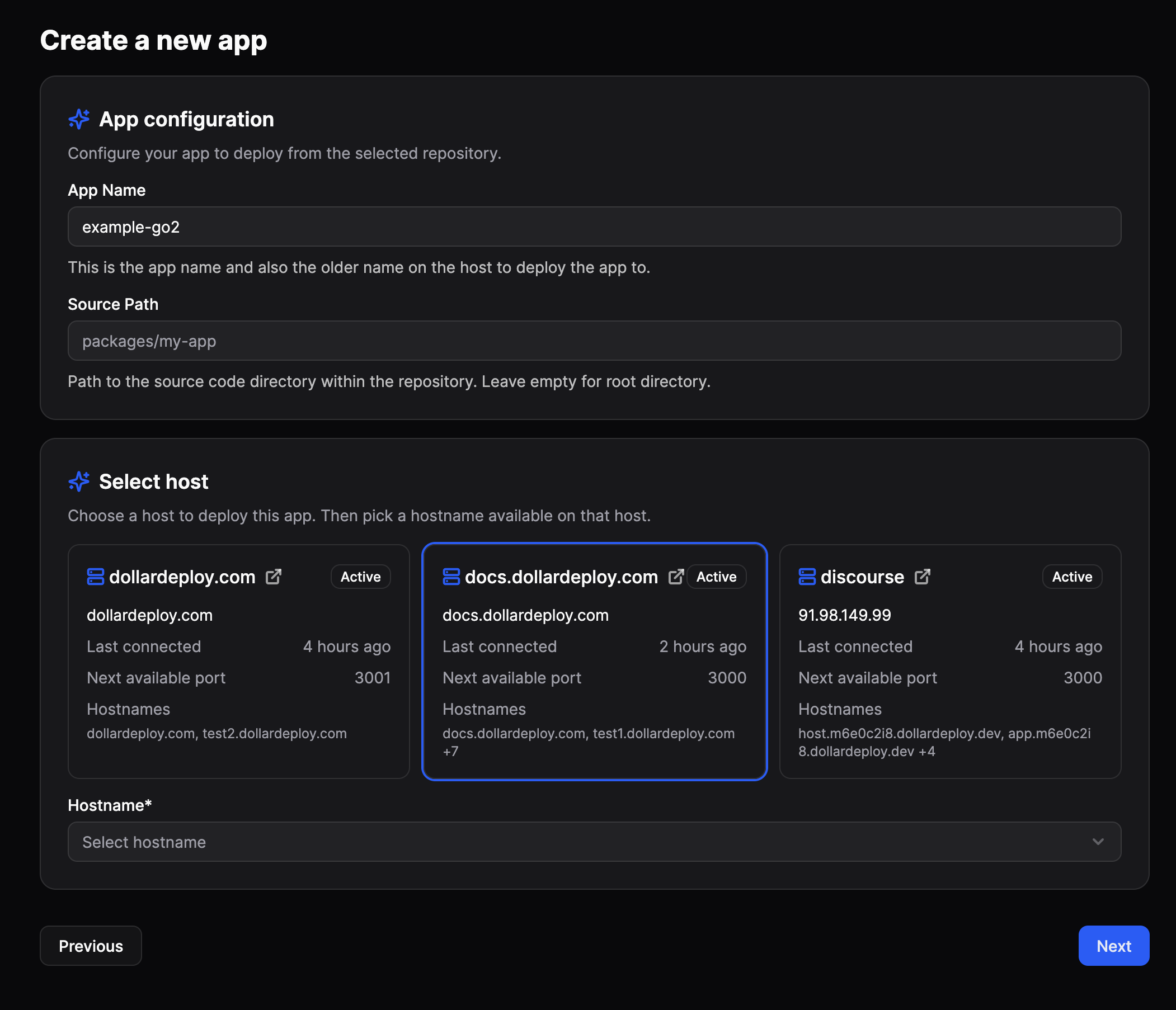1176x1010 pixels.
Task: Select the discourse host card
Action: click(950, 669)
